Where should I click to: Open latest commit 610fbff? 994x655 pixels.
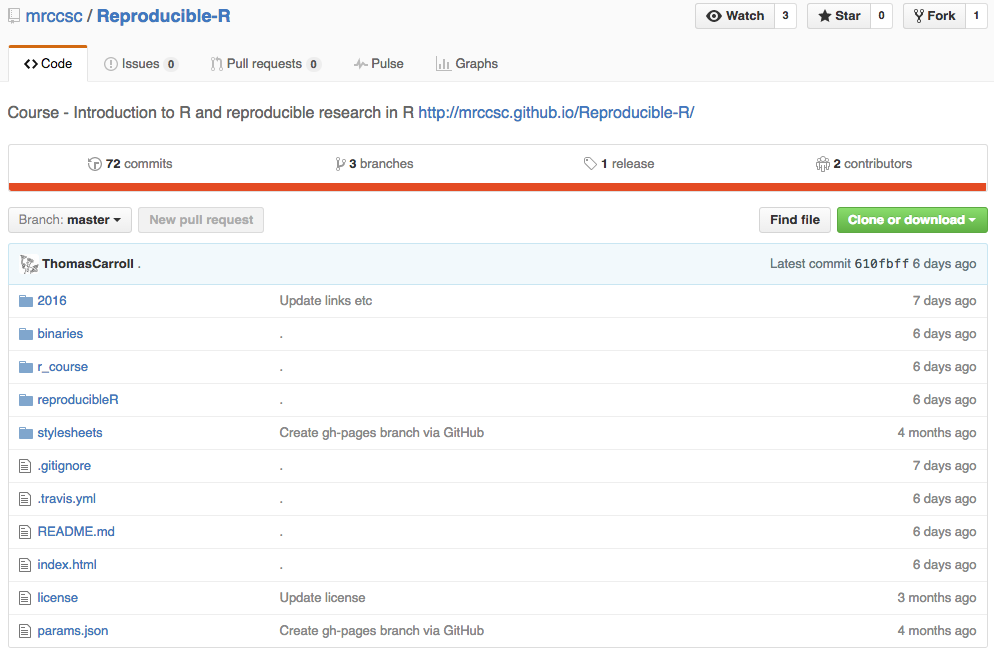(881, 264)
